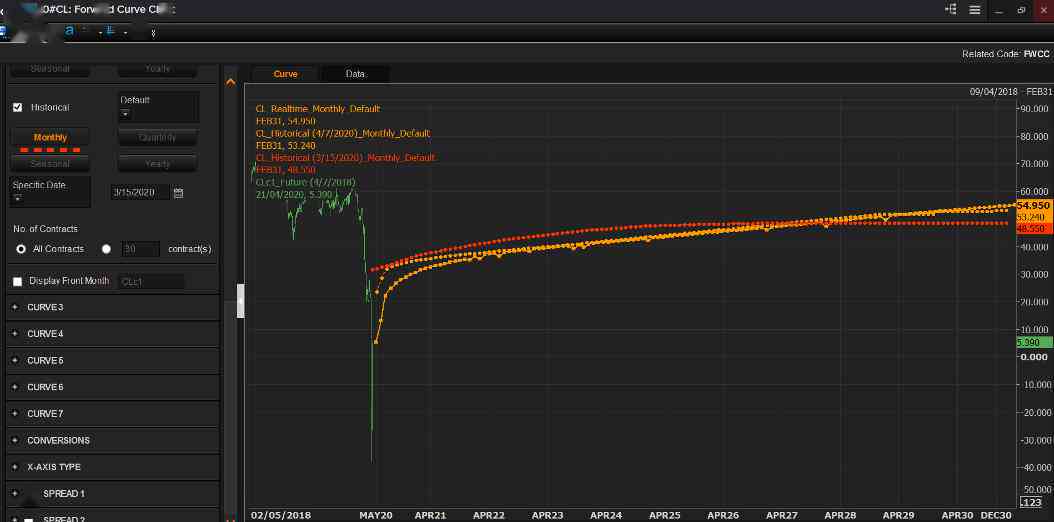Uncheck the Historical checkbox
1054x522 pixels.
(17, 107)
